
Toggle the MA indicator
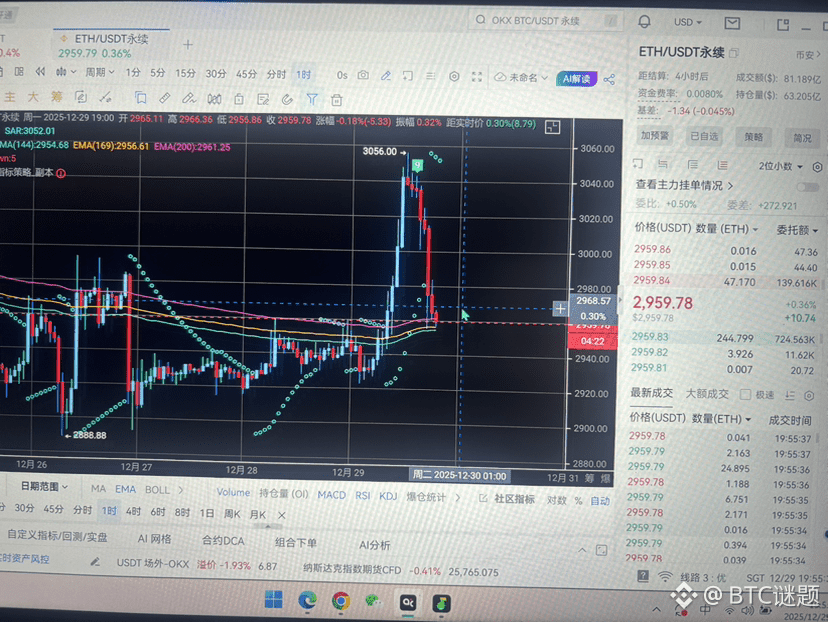(98, 488)
